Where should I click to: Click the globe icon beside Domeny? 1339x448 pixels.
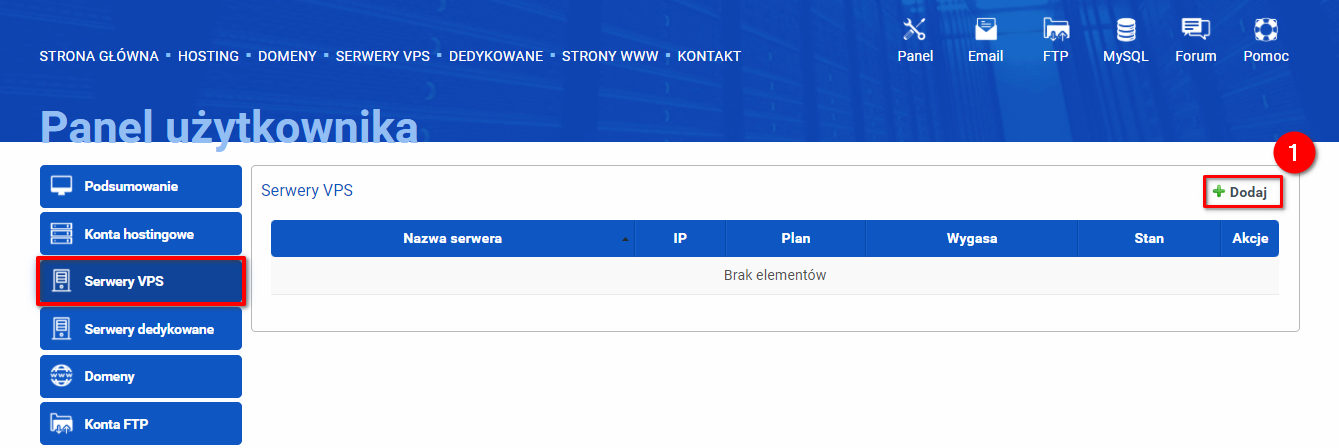point(62,376)
